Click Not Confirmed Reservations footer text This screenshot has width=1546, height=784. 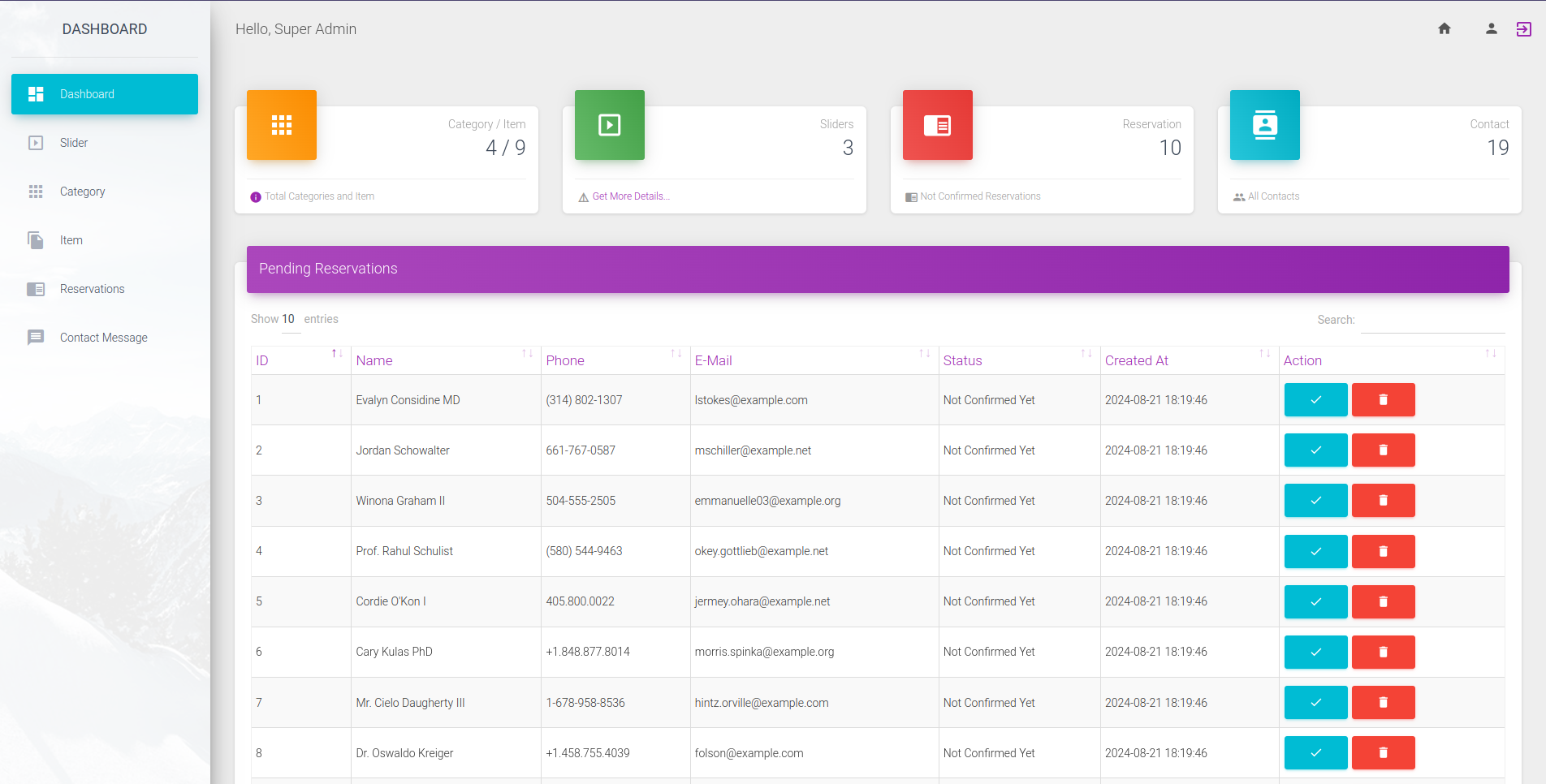pos(980,196)
